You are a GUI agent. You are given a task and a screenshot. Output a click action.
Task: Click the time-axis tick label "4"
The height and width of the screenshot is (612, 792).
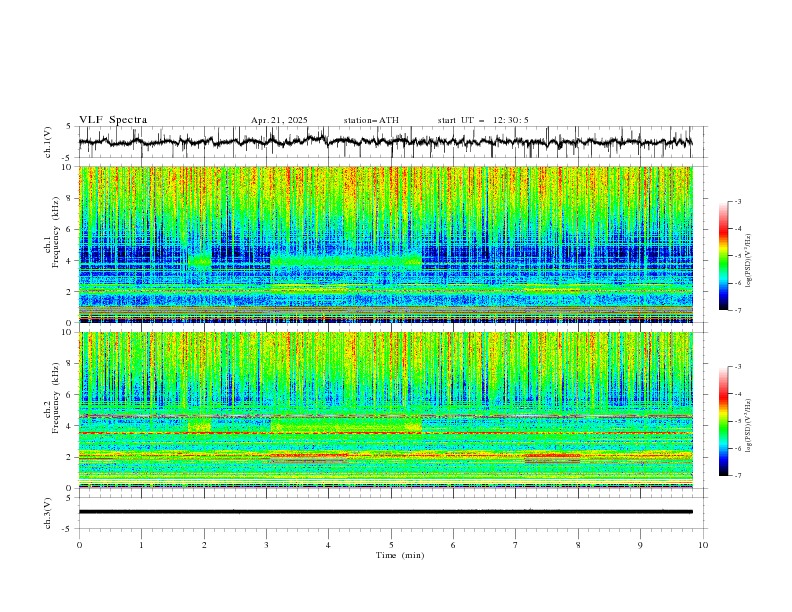pos(328,545)
